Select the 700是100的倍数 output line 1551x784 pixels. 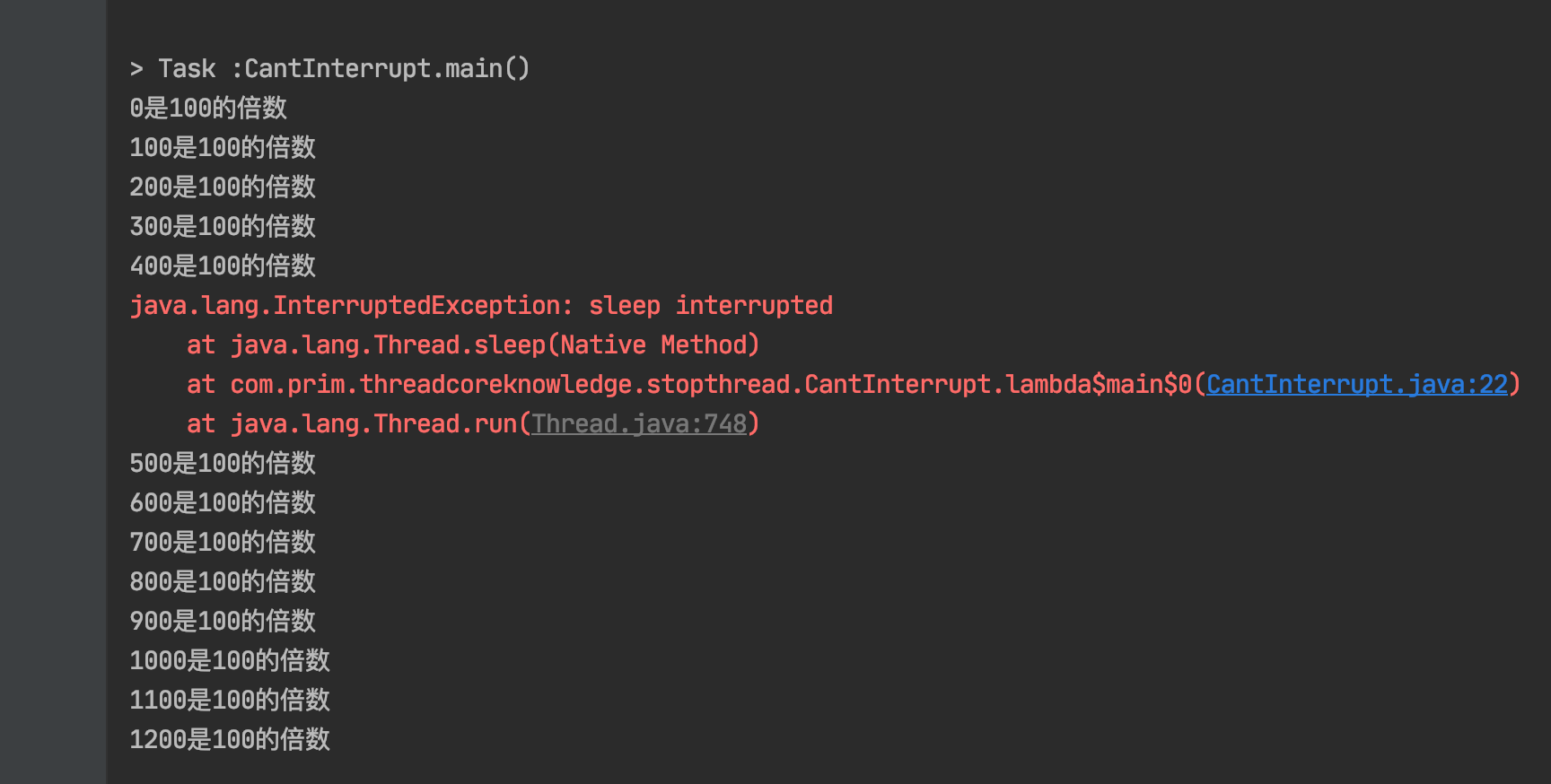(223, 543)
